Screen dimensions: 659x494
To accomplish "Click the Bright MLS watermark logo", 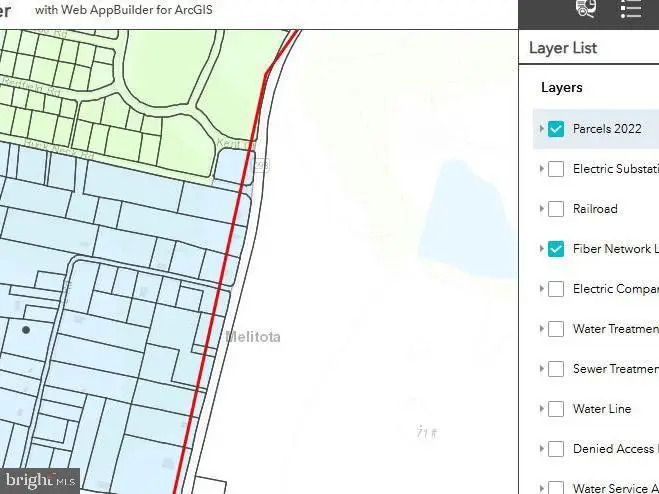I will coord(39,481).
